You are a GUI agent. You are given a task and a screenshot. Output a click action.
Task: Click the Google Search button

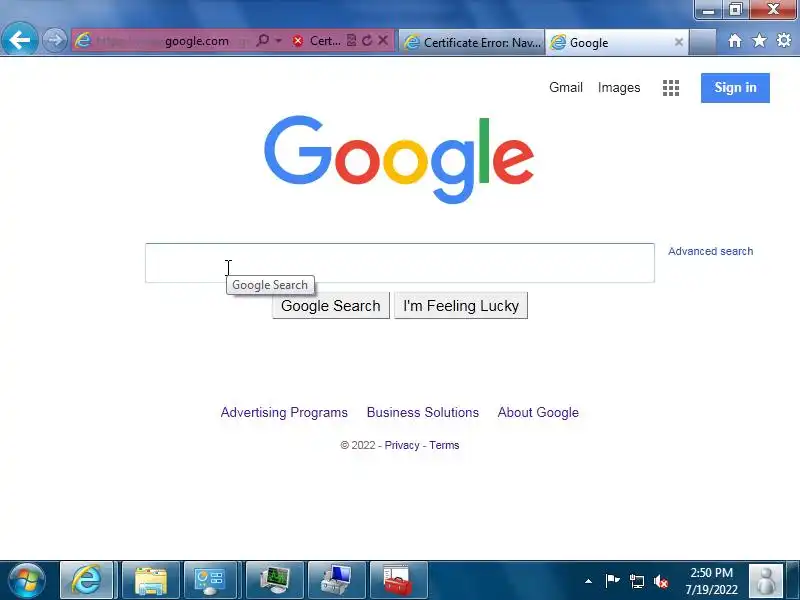coord(331,306)
